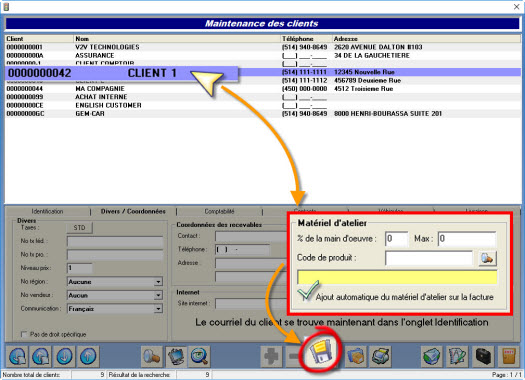Click the Max value field
525x380 pixels.
pyautogui.click(x=467, y=239)
